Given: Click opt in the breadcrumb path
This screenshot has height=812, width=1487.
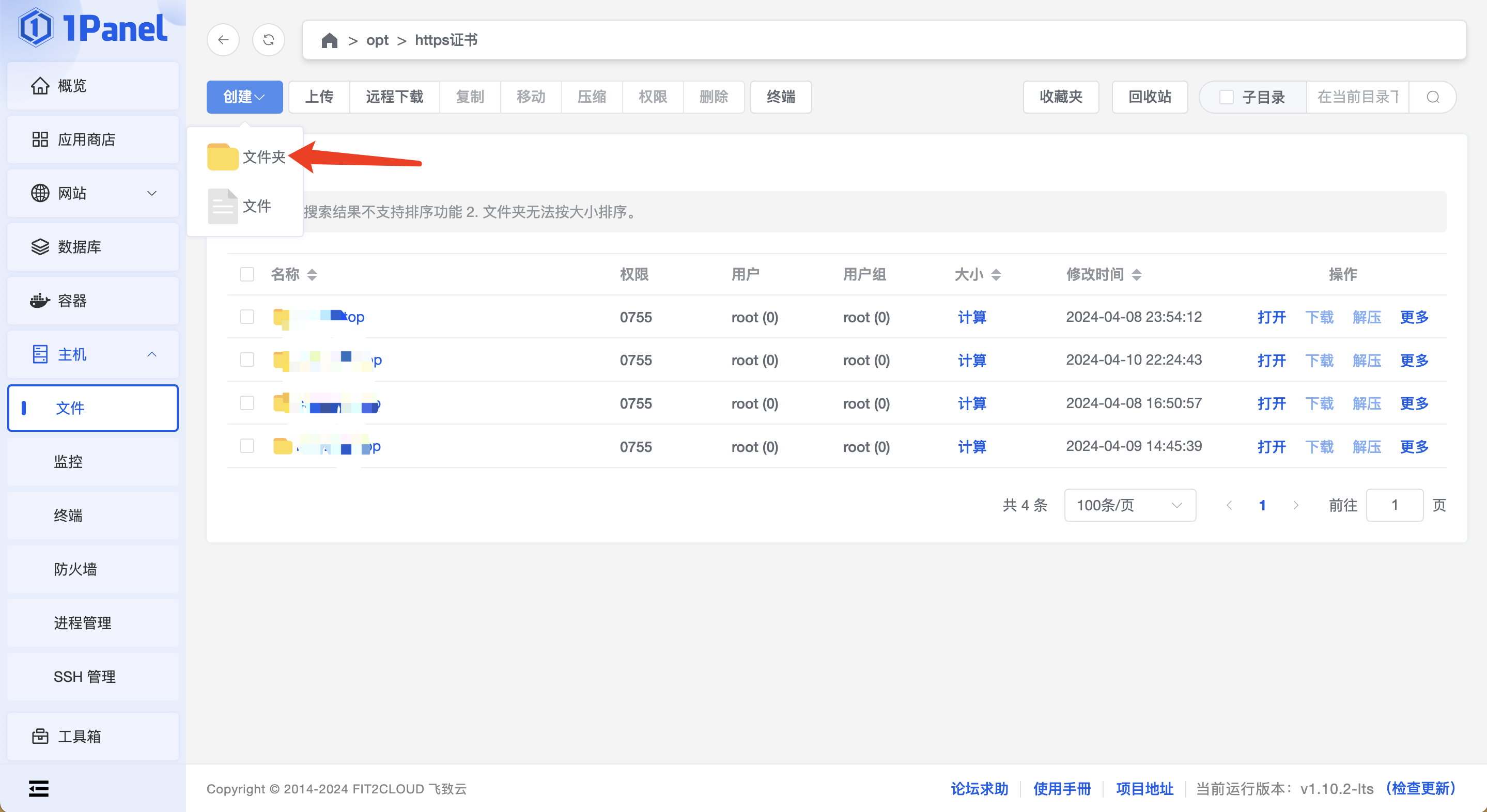Looking at the screenshot, I should click(378, 40).
